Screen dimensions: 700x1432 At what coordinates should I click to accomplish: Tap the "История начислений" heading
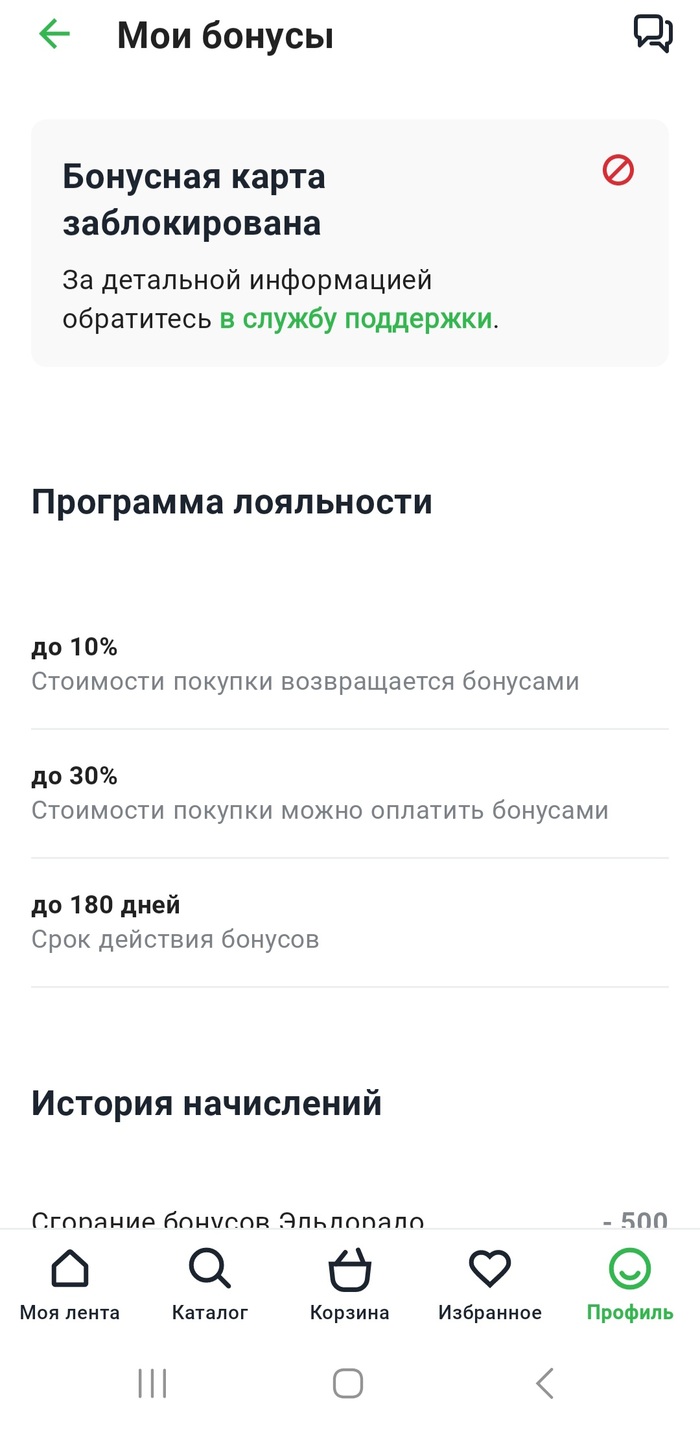[207, 1104]
